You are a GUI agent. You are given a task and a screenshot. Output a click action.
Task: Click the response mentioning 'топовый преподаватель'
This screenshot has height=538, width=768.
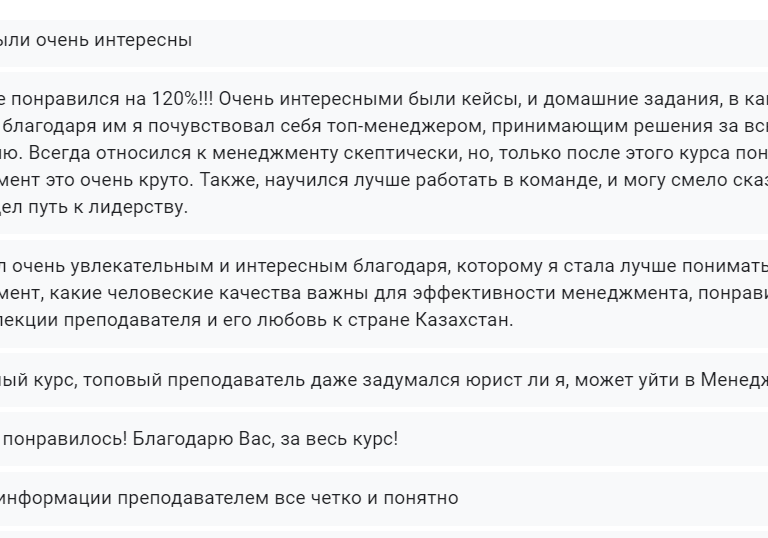coord(384,380)
